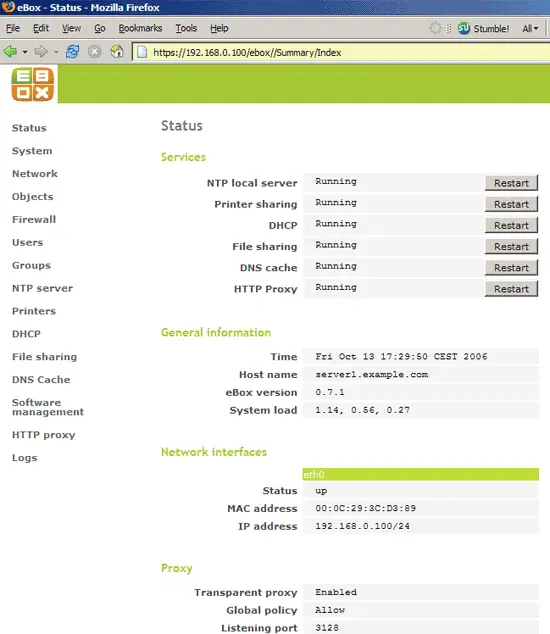The image size is (550, 634).
Task: Open Forward button history dropdown arrow
Action: pyautogui.click(x=56, y=52)
